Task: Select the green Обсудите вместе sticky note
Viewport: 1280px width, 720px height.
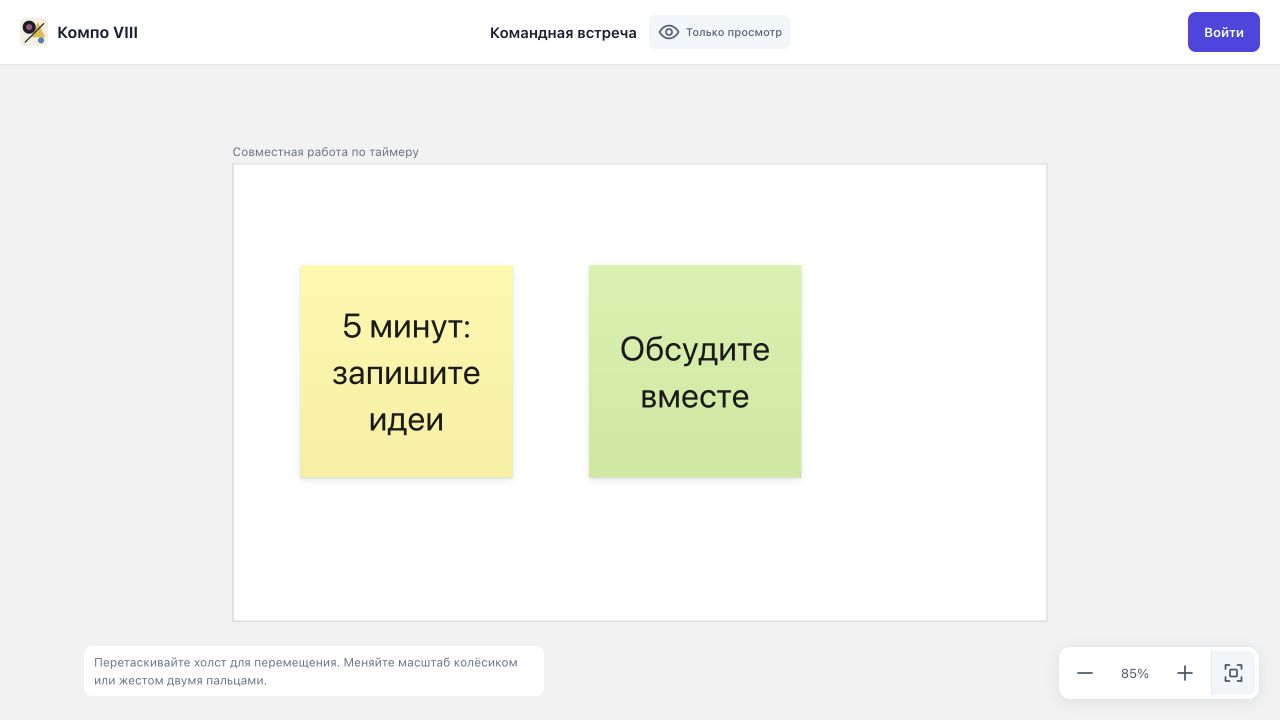Action: 695,371
